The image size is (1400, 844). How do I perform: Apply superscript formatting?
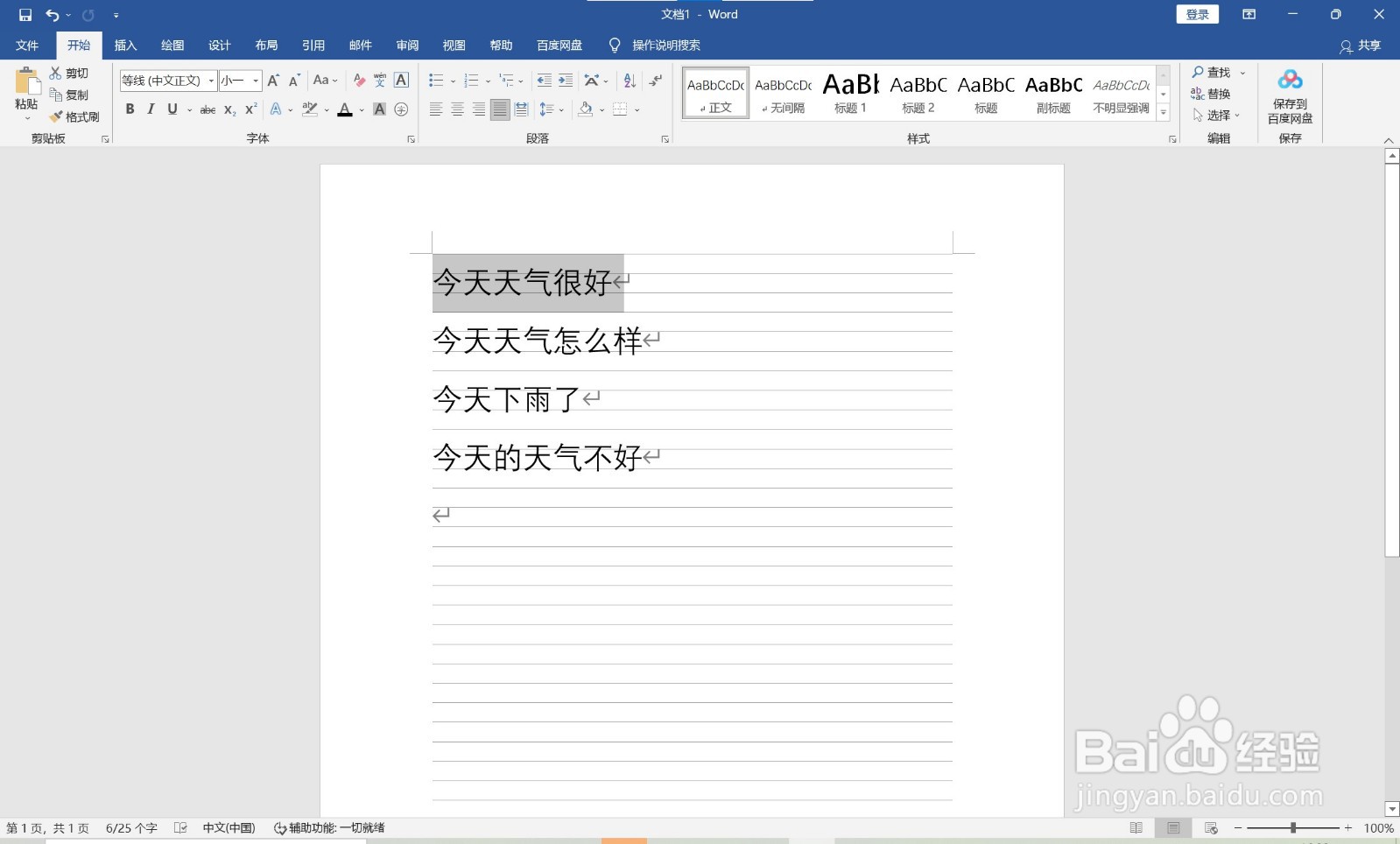click(250, 109)
